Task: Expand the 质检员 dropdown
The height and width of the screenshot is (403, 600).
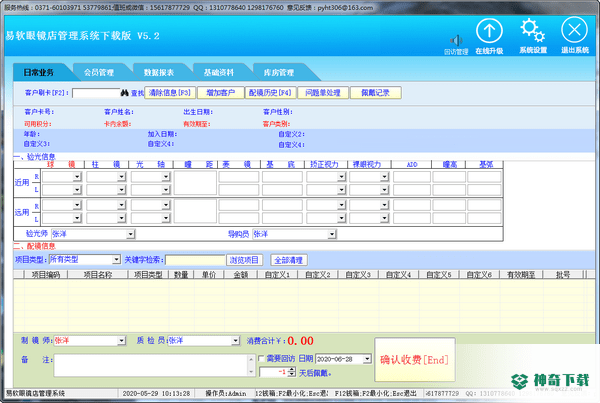Action: (236, 340)
